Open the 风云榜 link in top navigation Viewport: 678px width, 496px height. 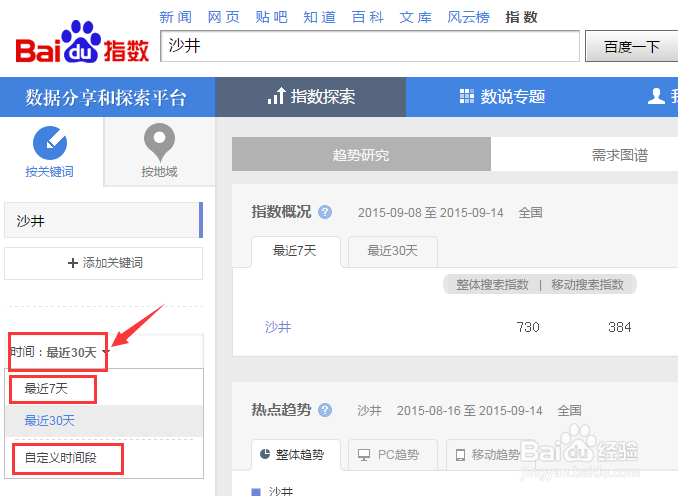[468, 17]
